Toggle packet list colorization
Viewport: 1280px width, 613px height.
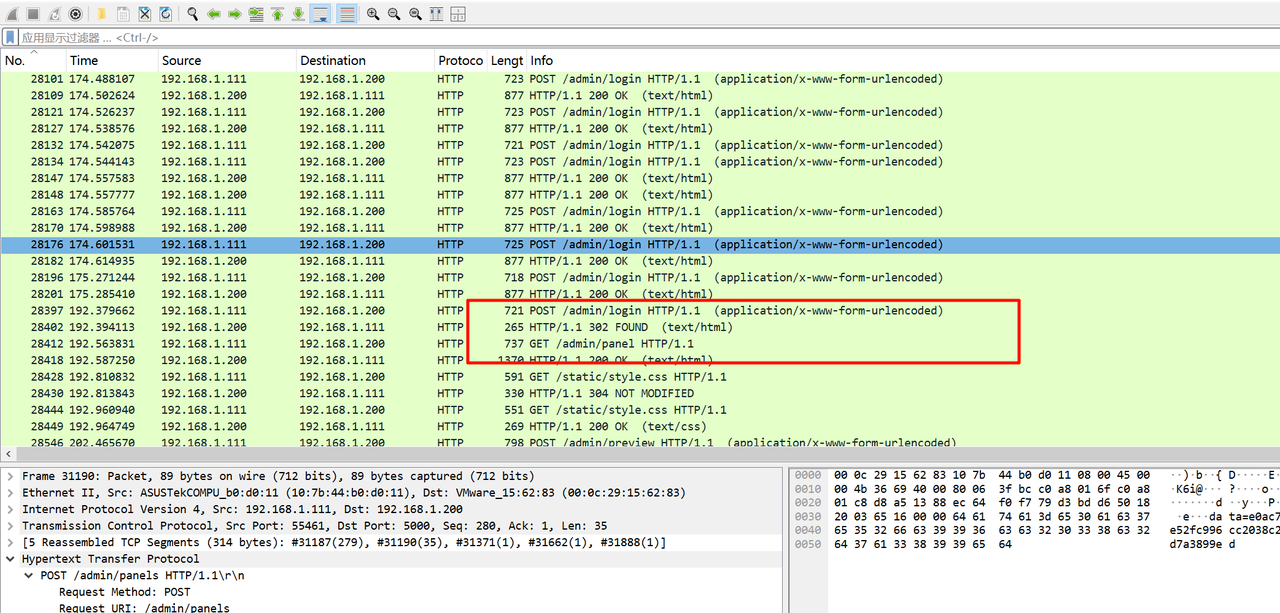346,14
